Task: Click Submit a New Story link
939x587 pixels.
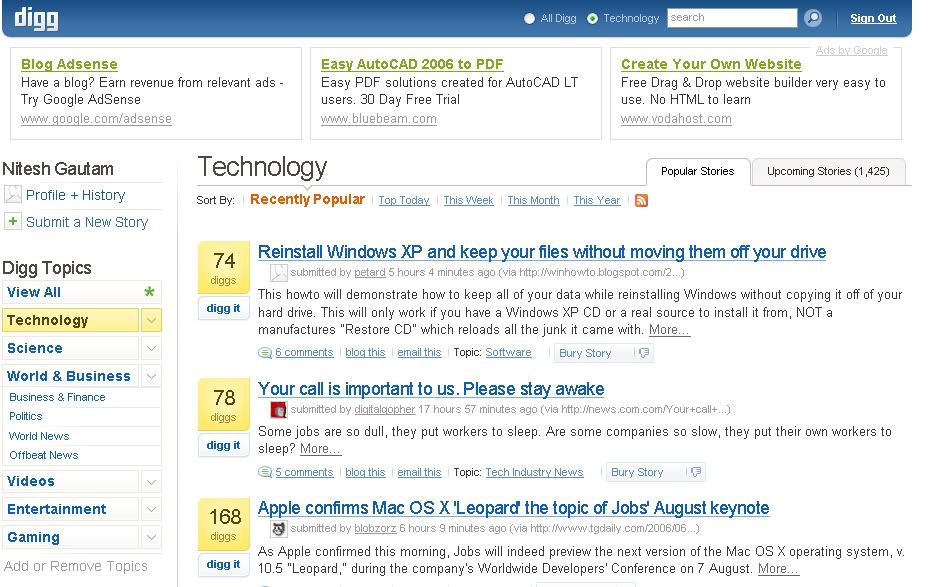Action: click(87, 222)
